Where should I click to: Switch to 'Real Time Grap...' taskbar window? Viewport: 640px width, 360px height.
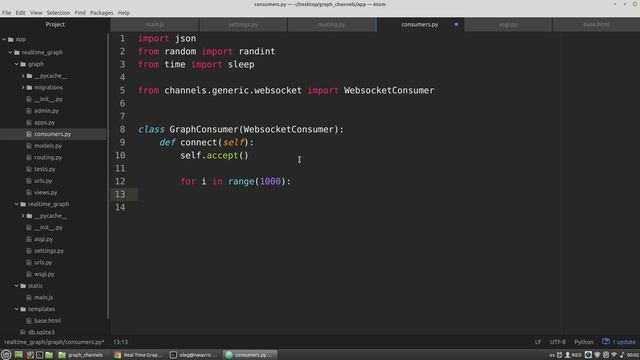pyautogui.click(x=138, y=355)
